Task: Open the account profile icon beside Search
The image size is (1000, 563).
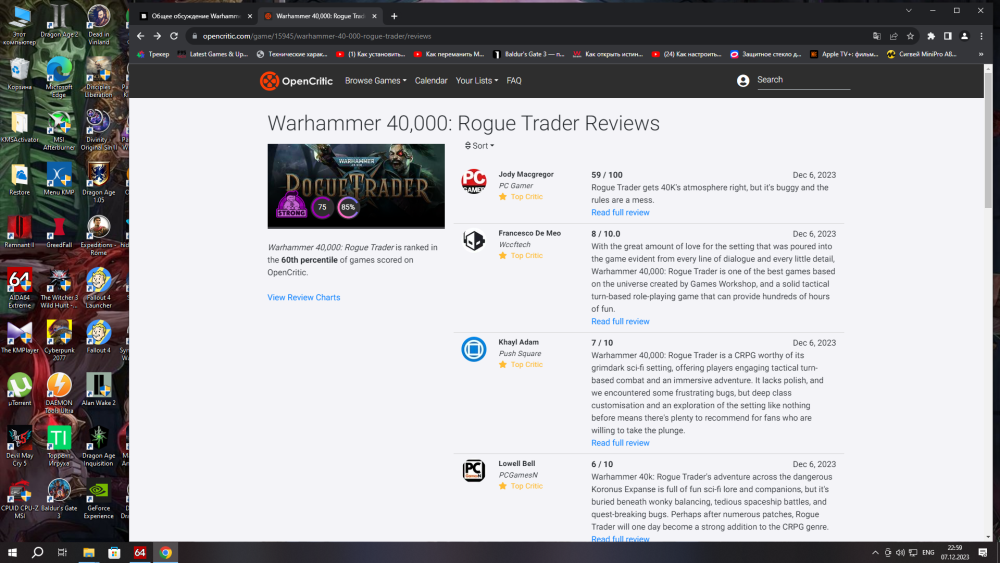Action: tap(743, 81)
